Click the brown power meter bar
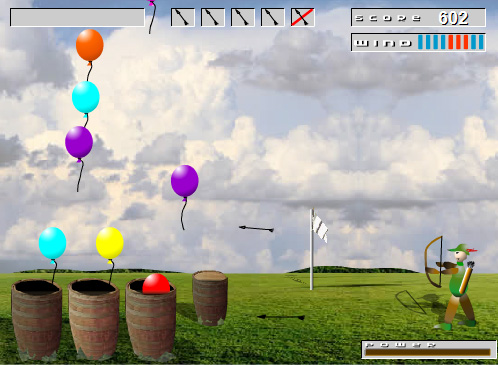This screenshot has height=365, width=498. pyautogui.click(x=428, y=352)
